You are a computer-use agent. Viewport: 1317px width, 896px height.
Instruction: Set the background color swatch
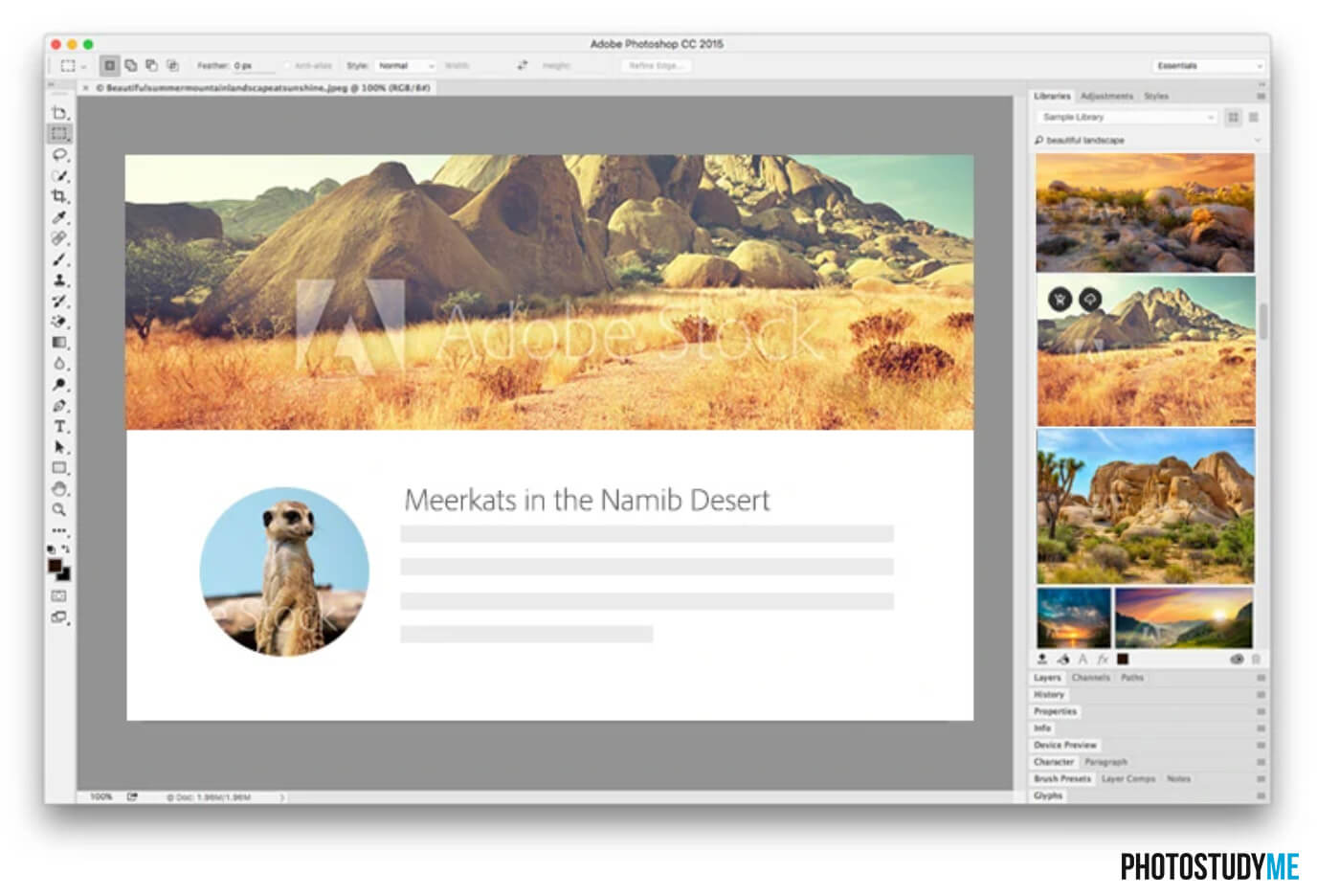[64, 574]
